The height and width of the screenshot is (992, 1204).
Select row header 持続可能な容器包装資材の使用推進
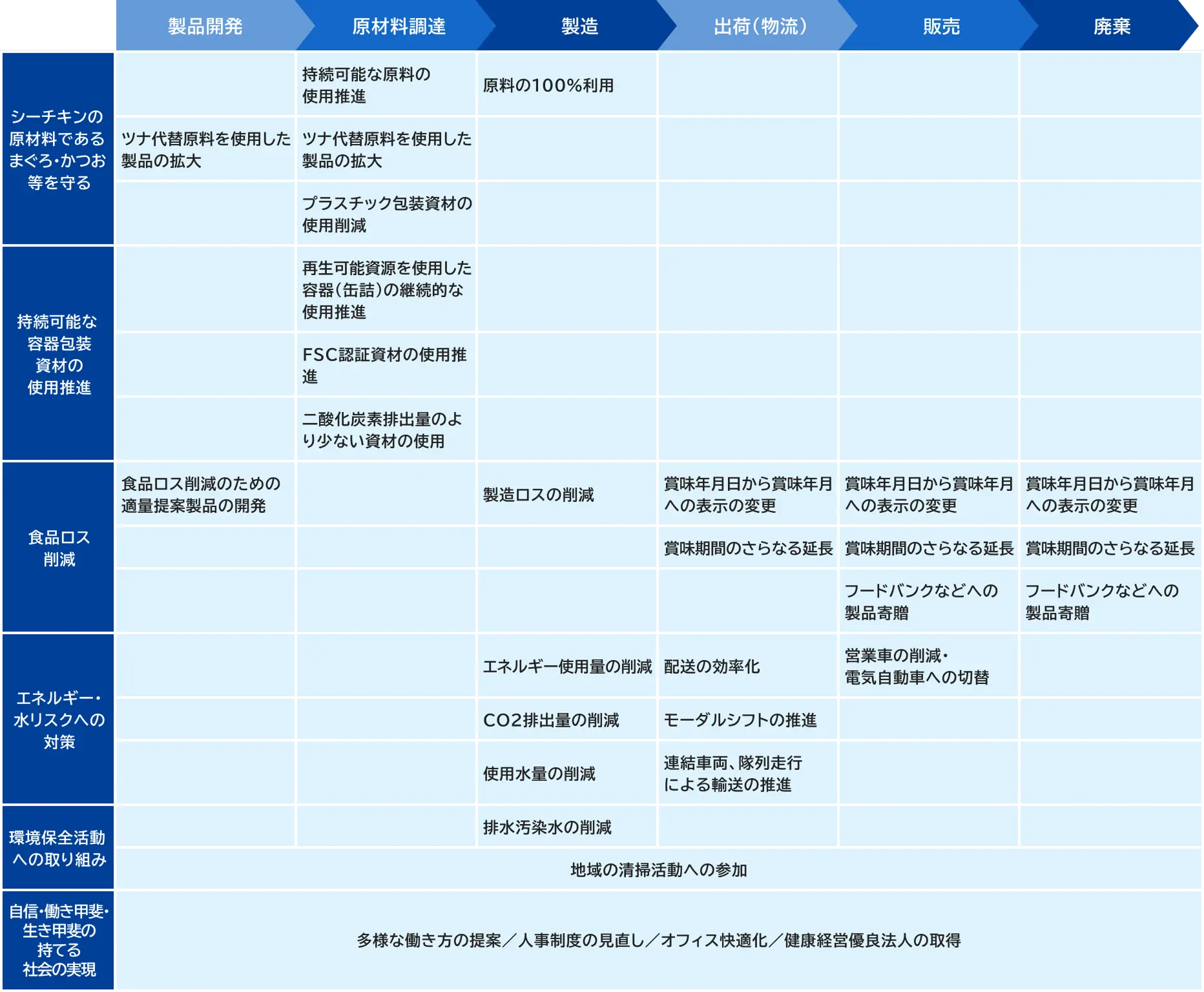[58, 353]
